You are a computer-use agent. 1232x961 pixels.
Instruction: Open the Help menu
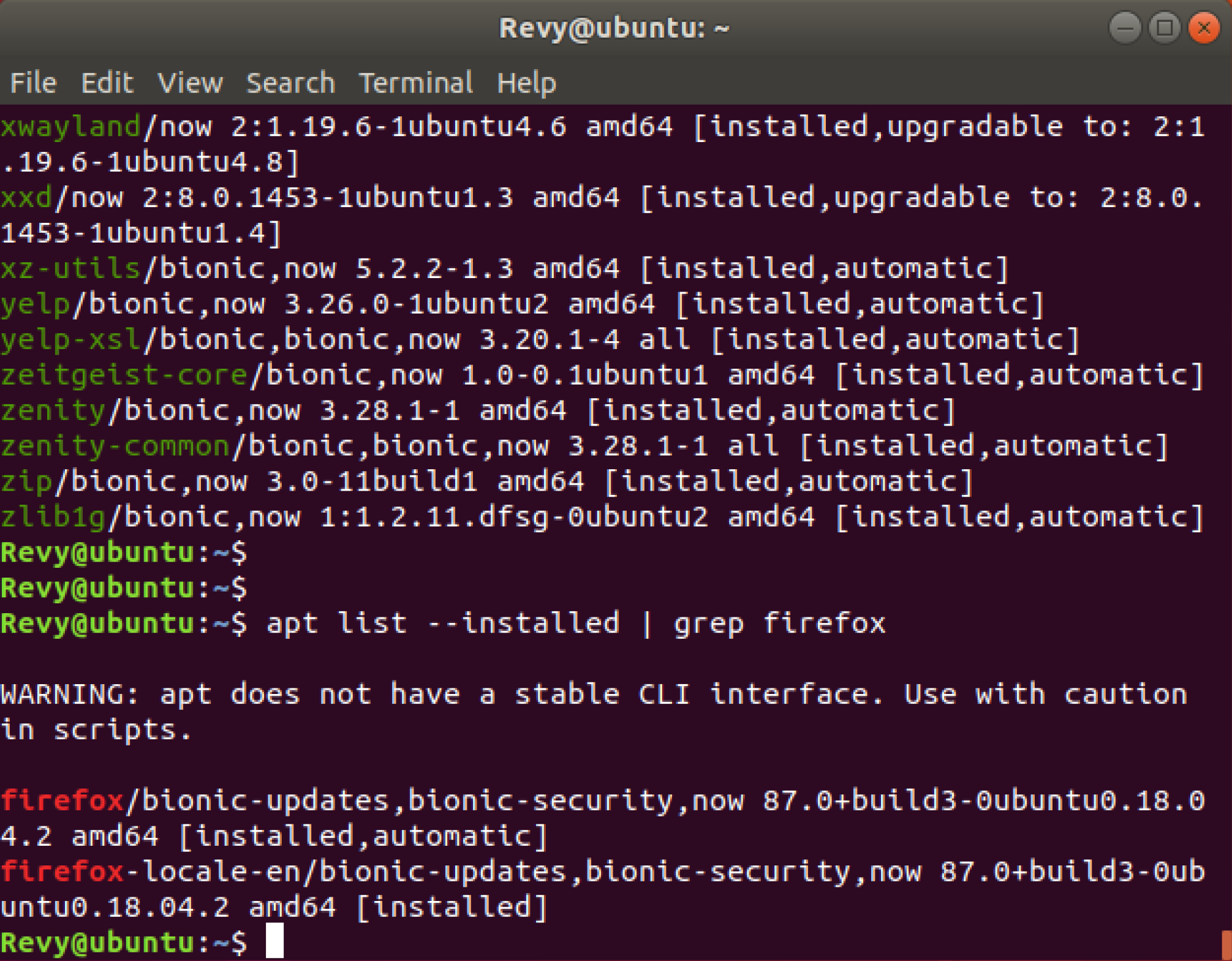pyautogui.click(x=526, y=83)
